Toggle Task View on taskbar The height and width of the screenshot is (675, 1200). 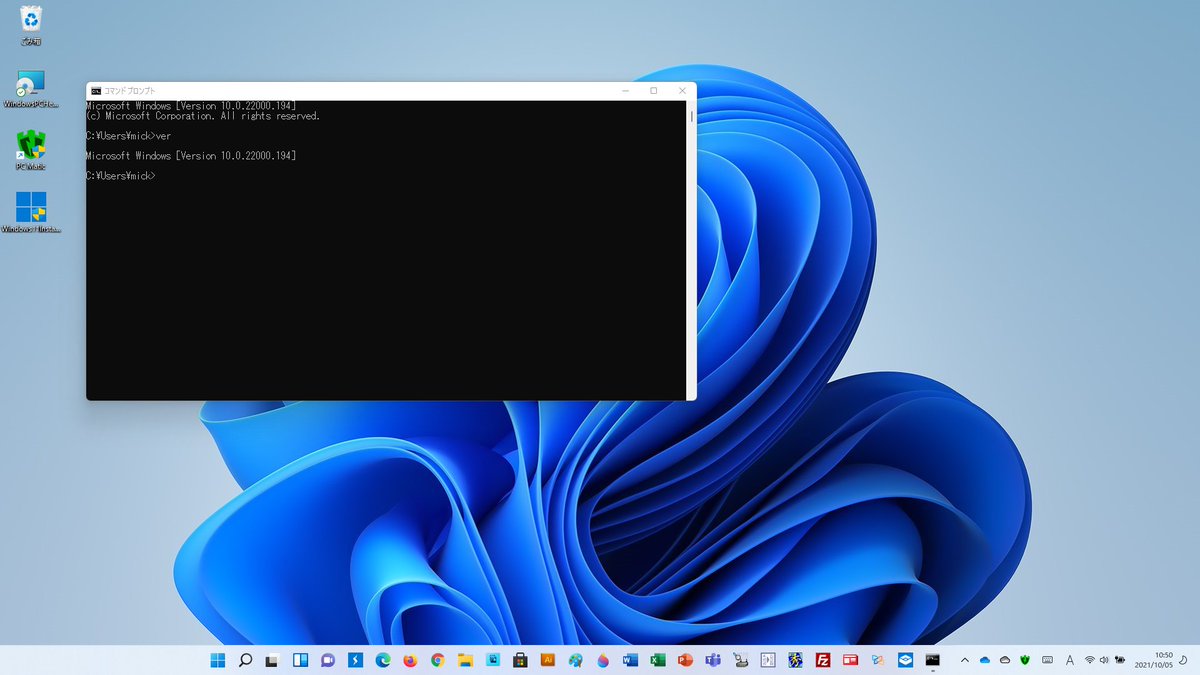[272, 660]
